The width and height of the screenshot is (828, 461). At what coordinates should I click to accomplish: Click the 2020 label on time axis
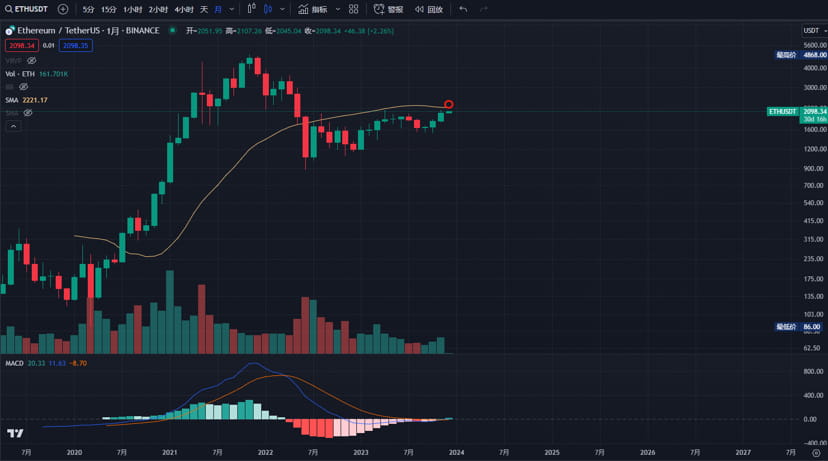click(74, 453)
